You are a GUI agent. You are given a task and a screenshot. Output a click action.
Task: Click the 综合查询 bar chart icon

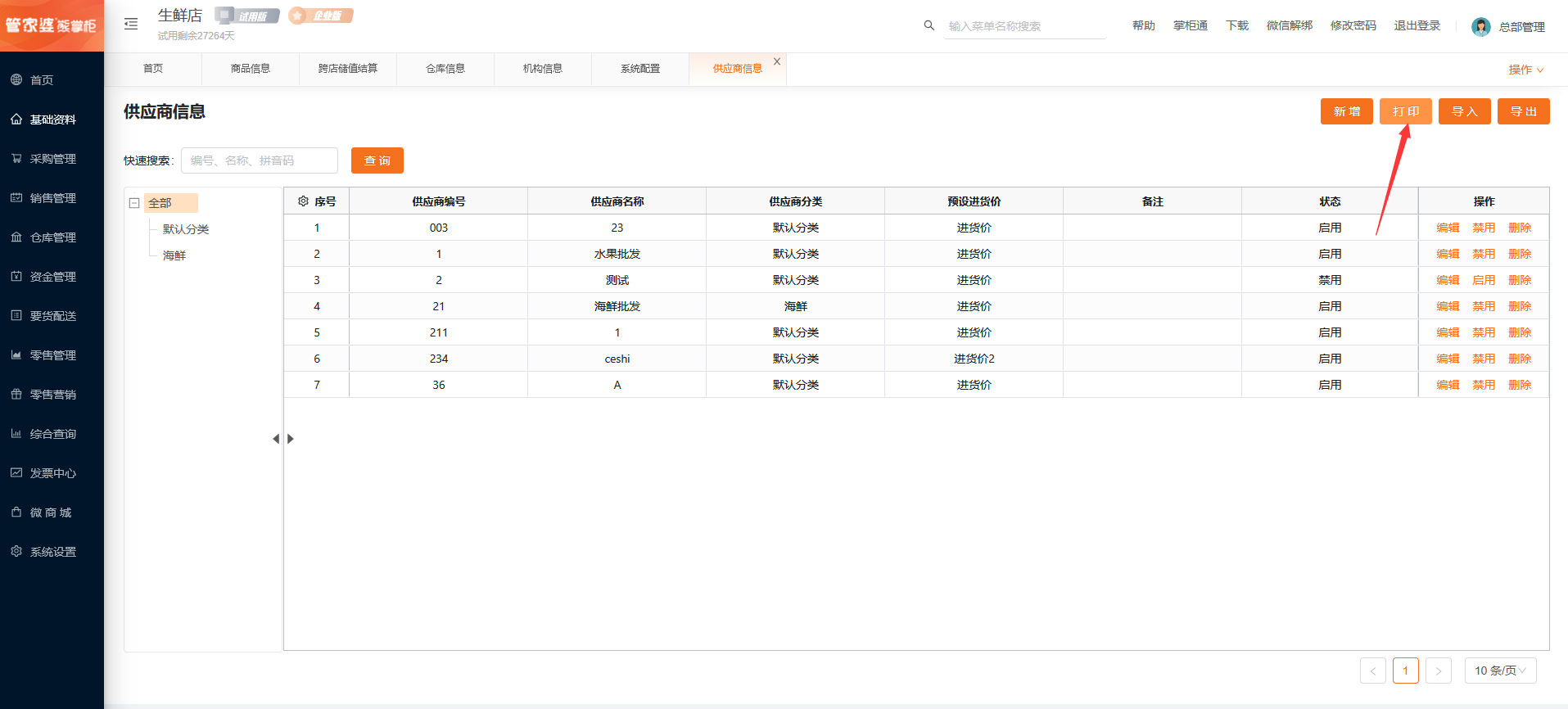(16, 433)
